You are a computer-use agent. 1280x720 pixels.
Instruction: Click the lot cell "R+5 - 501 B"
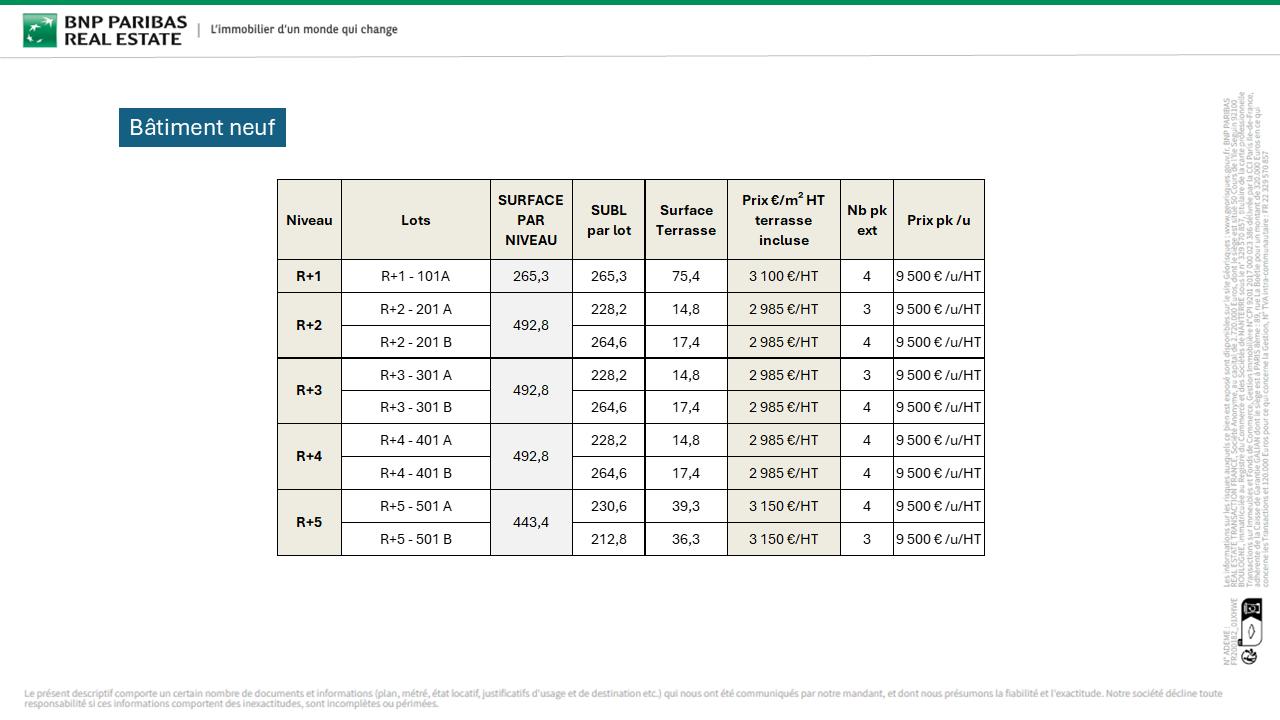[416, 539]
